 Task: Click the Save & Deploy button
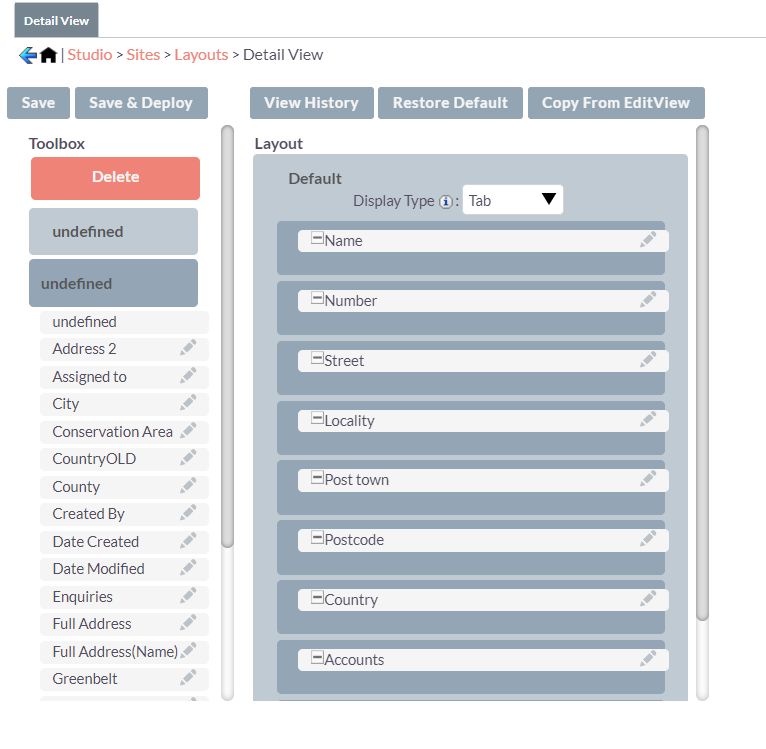[141, 103]
